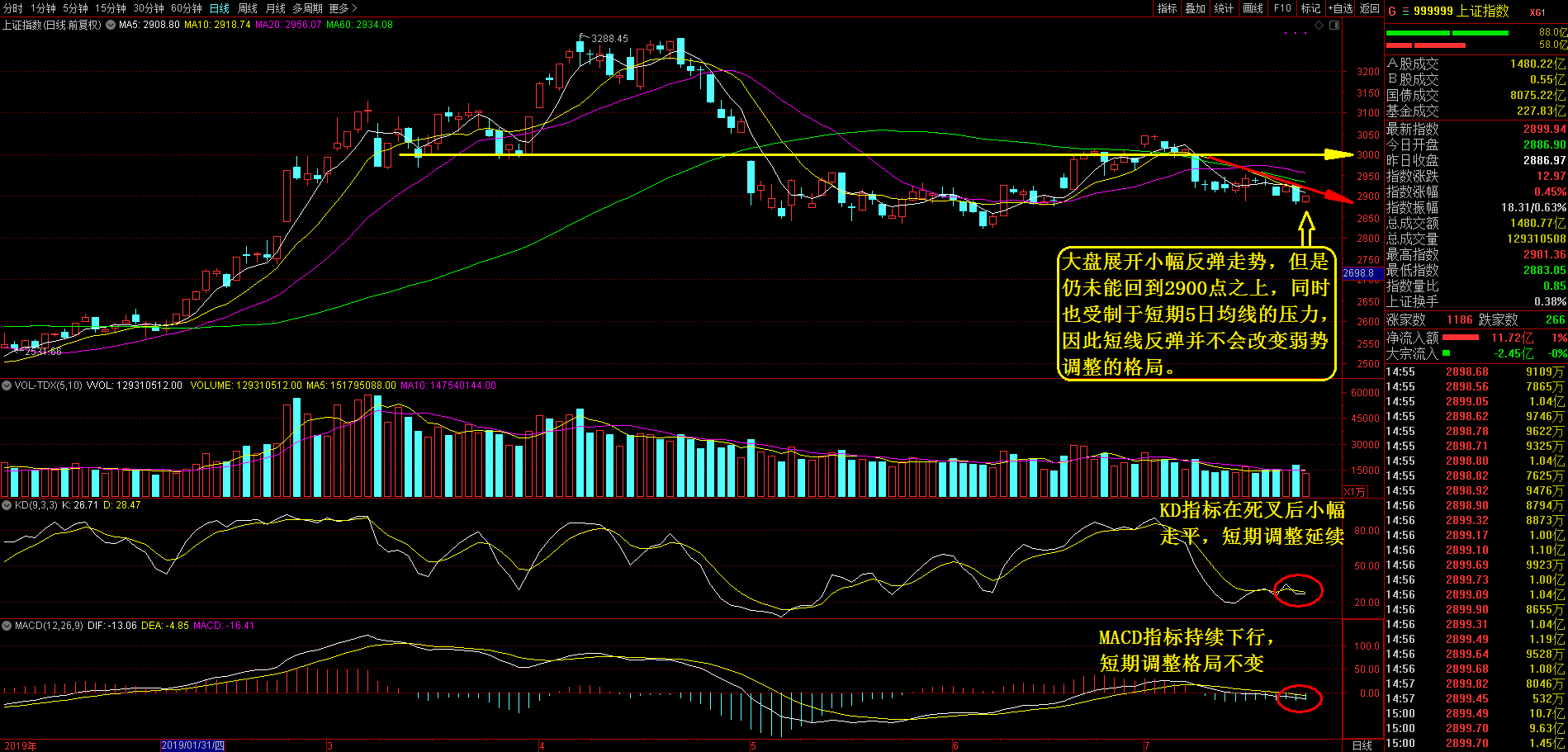Open the three-line list icon beside 999999
The image size is (1568, 752).
pos(1405,11)
